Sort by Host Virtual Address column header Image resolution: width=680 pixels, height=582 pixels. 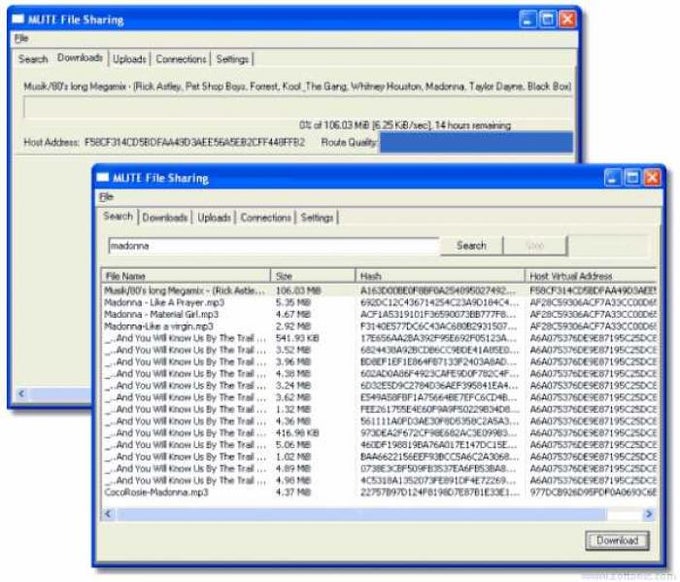click(x=591, y=276)
